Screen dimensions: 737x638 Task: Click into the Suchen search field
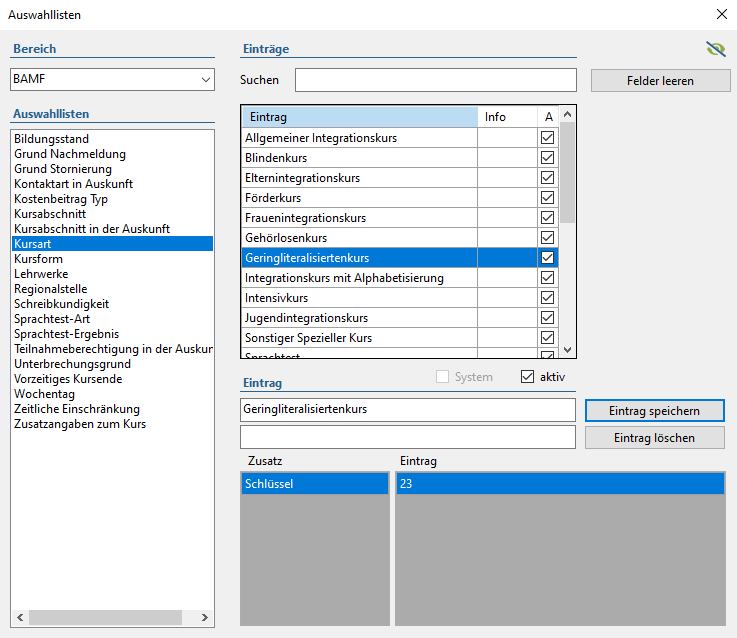click(436, 80)
